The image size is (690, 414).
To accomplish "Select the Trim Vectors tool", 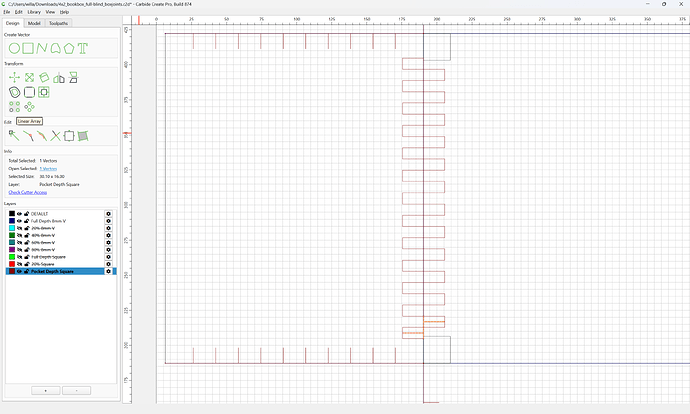I will 55,136.
